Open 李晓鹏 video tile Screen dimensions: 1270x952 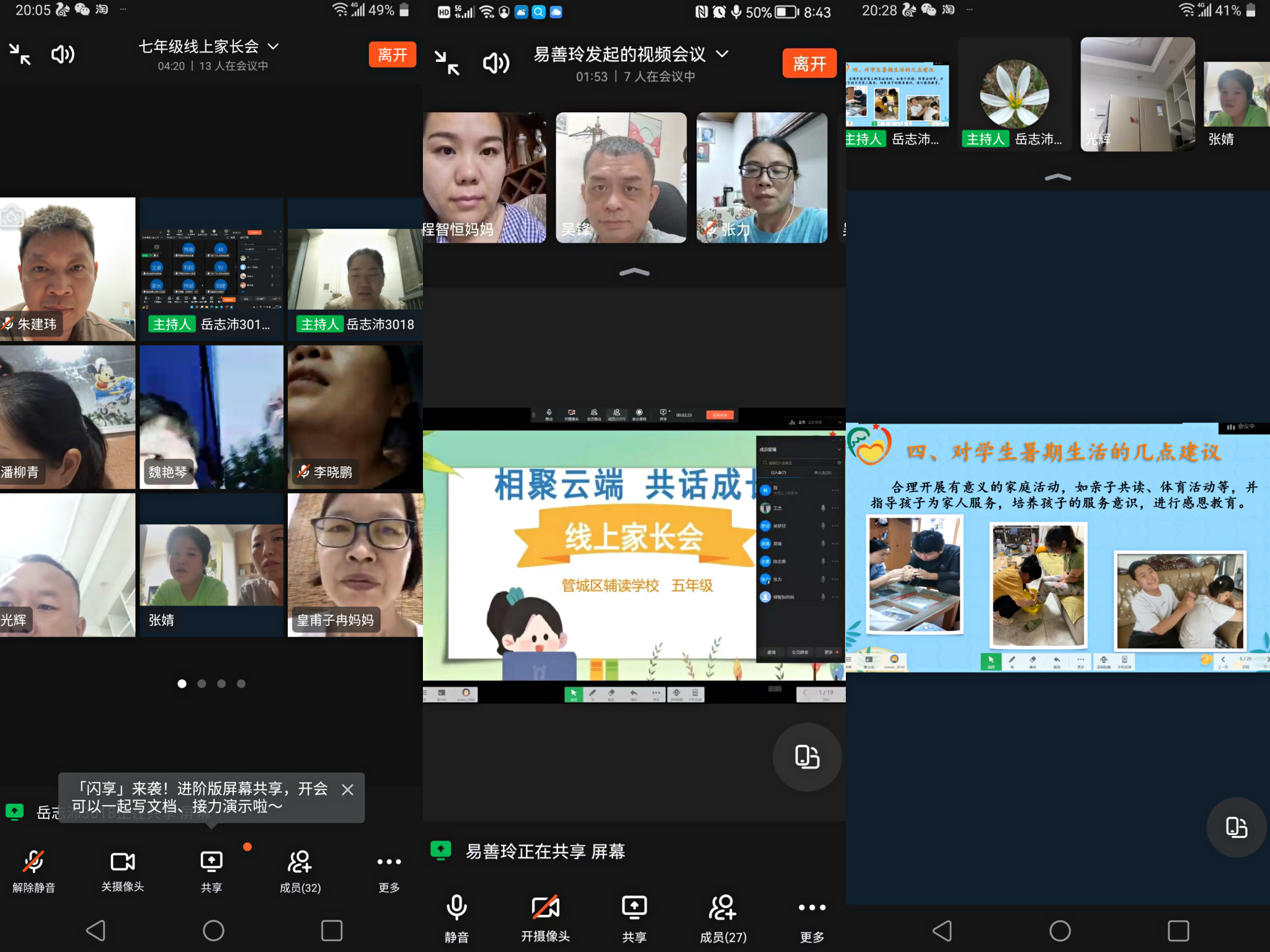pyautogui.click(x=355, y=417)
